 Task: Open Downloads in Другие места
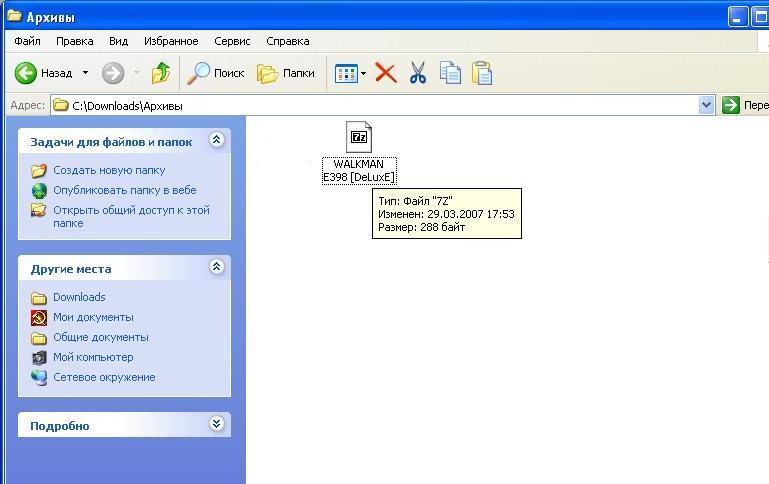tap(79, 297)
